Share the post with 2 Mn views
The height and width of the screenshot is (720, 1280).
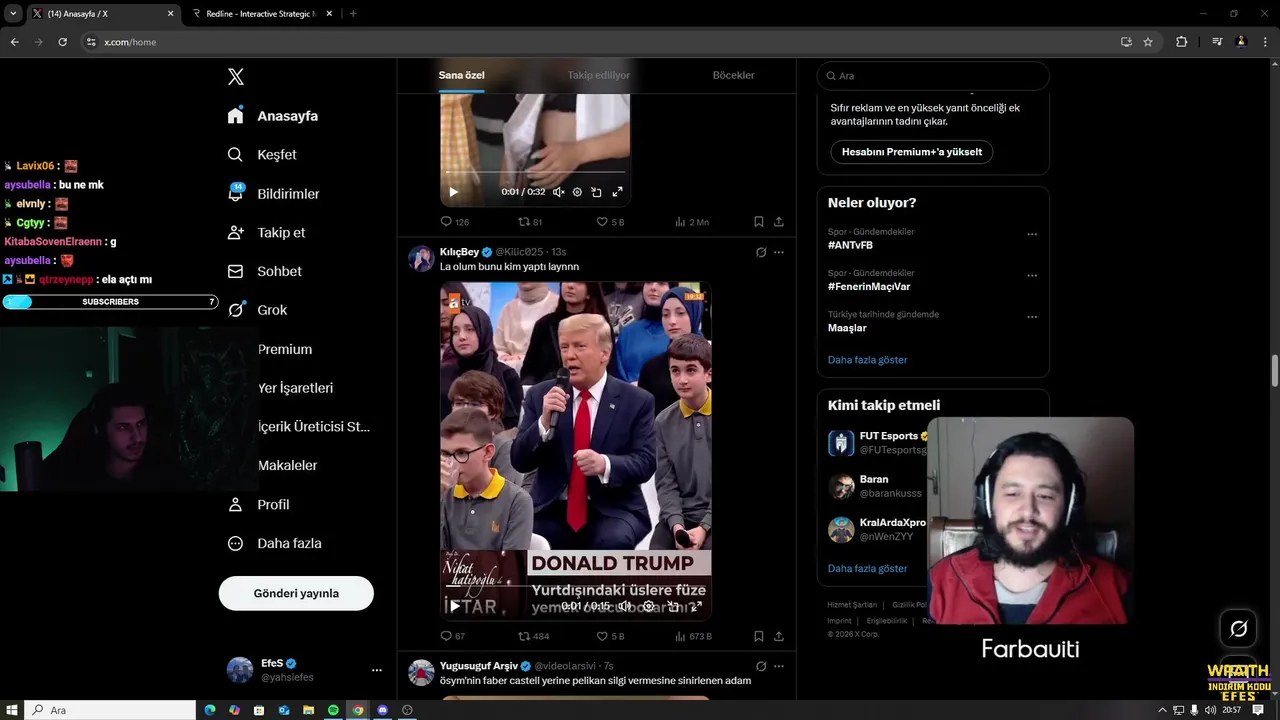(779, 222)
